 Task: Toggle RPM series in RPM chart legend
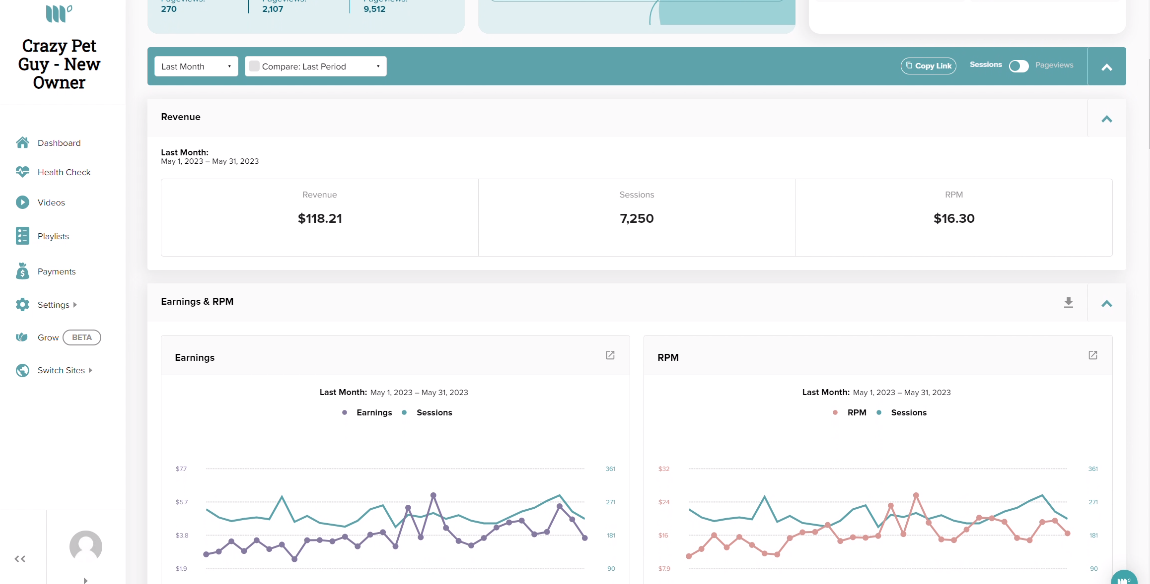coord(849,412)
